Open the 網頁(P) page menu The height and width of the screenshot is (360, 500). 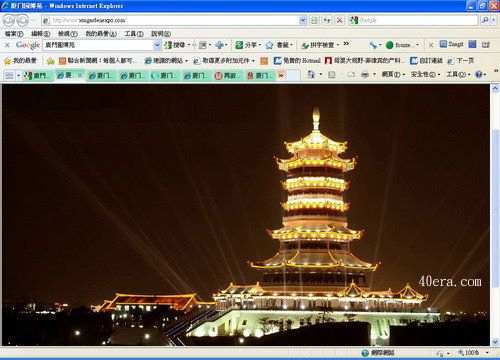pos(393,74)
